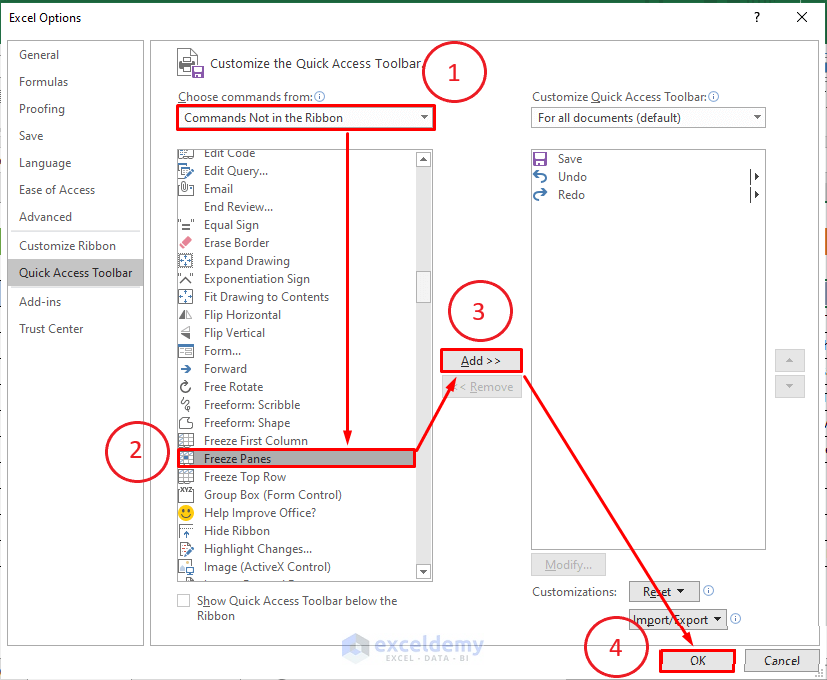Image resolution: width=827 pixels, height=680 pixels.
Task: Click the Form command icon
Action: tap(186, 351)
